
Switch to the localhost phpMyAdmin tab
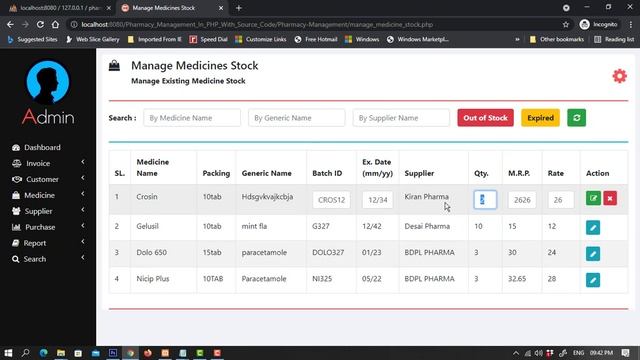(x=60, y=8)
